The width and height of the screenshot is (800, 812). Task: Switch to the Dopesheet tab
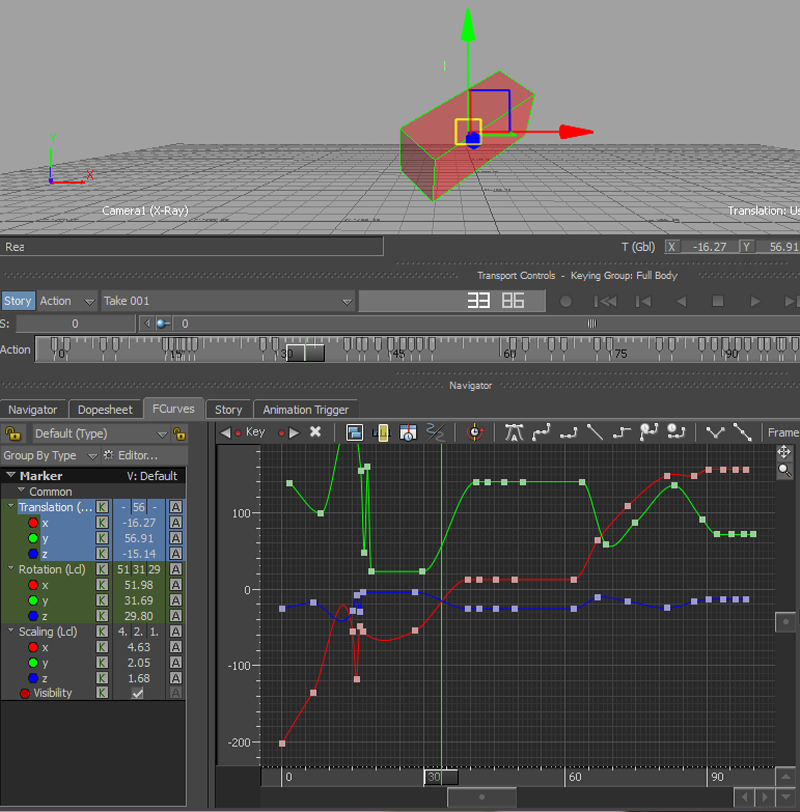[x=105, y=410]
